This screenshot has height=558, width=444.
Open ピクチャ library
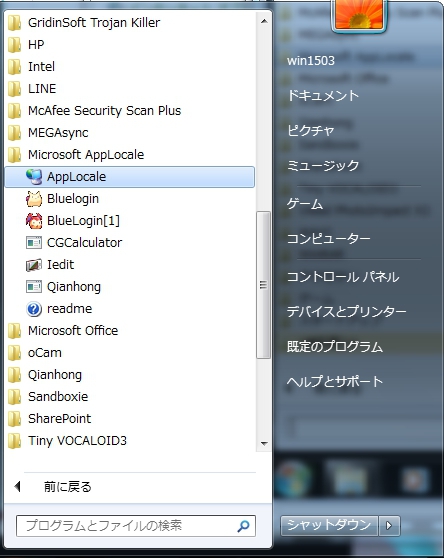[311, 131]
